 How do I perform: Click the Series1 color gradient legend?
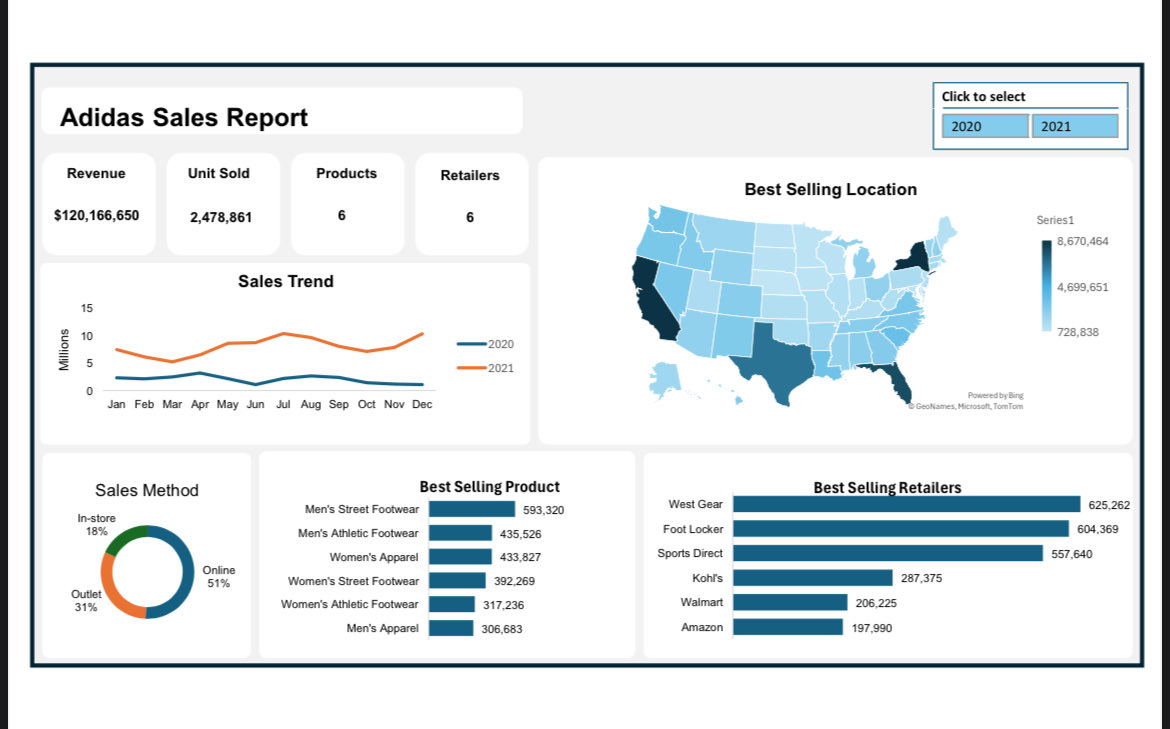(x=1045, y=285)
